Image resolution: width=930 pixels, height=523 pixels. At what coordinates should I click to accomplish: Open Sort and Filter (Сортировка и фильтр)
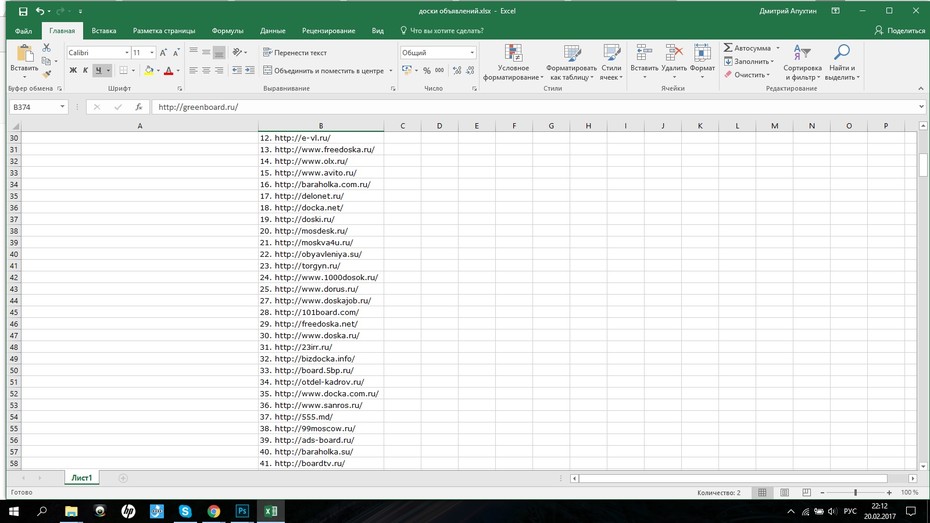click(x=802, y=62)
